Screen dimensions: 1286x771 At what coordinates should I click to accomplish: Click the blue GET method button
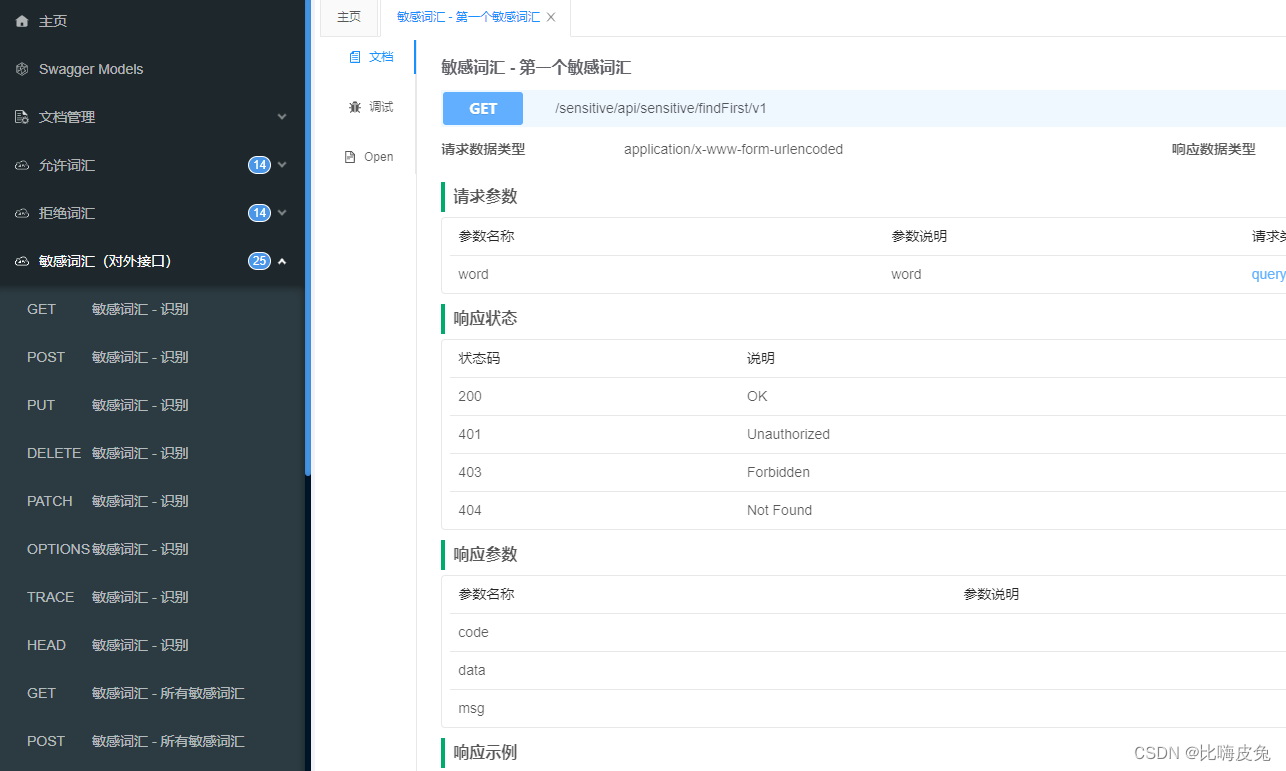(483, 108)
